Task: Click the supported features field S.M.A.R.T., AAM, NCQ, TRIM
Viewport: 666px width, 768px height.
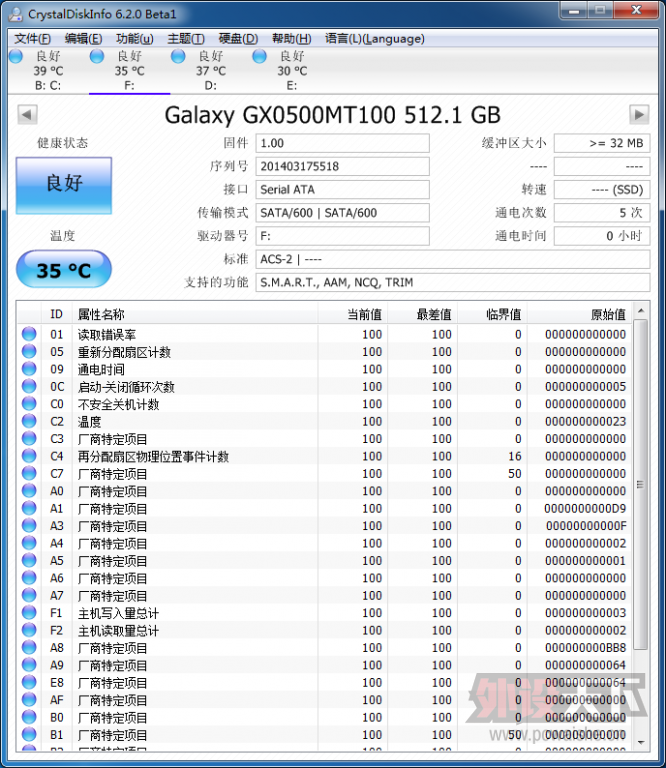Action: [452, 283]
